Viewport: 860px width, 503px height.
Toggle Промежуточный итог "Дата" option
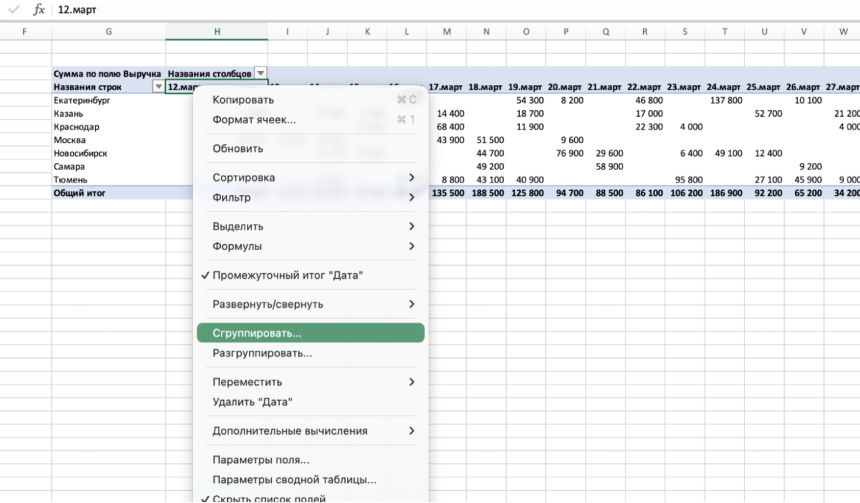click(310, 275)
